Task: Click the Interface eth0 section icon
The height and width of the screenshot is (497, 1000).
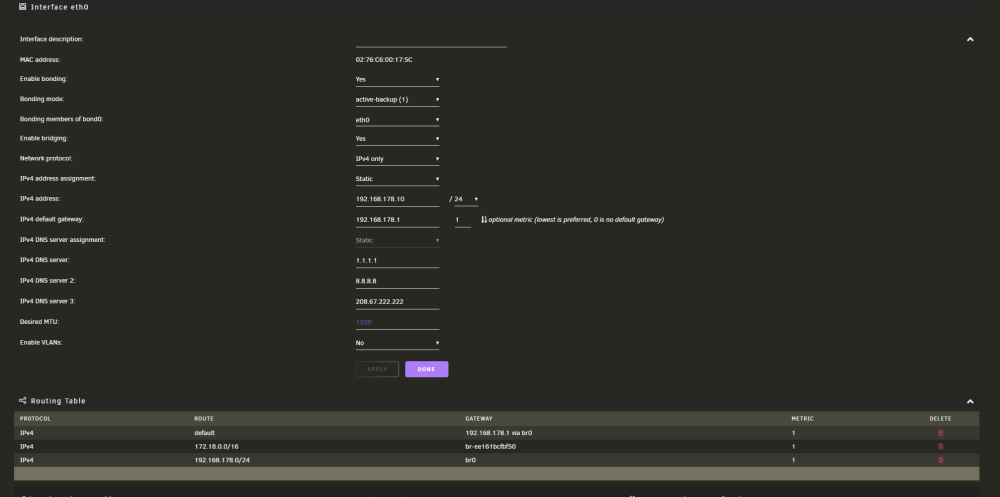Action: (x=23, y=7)
